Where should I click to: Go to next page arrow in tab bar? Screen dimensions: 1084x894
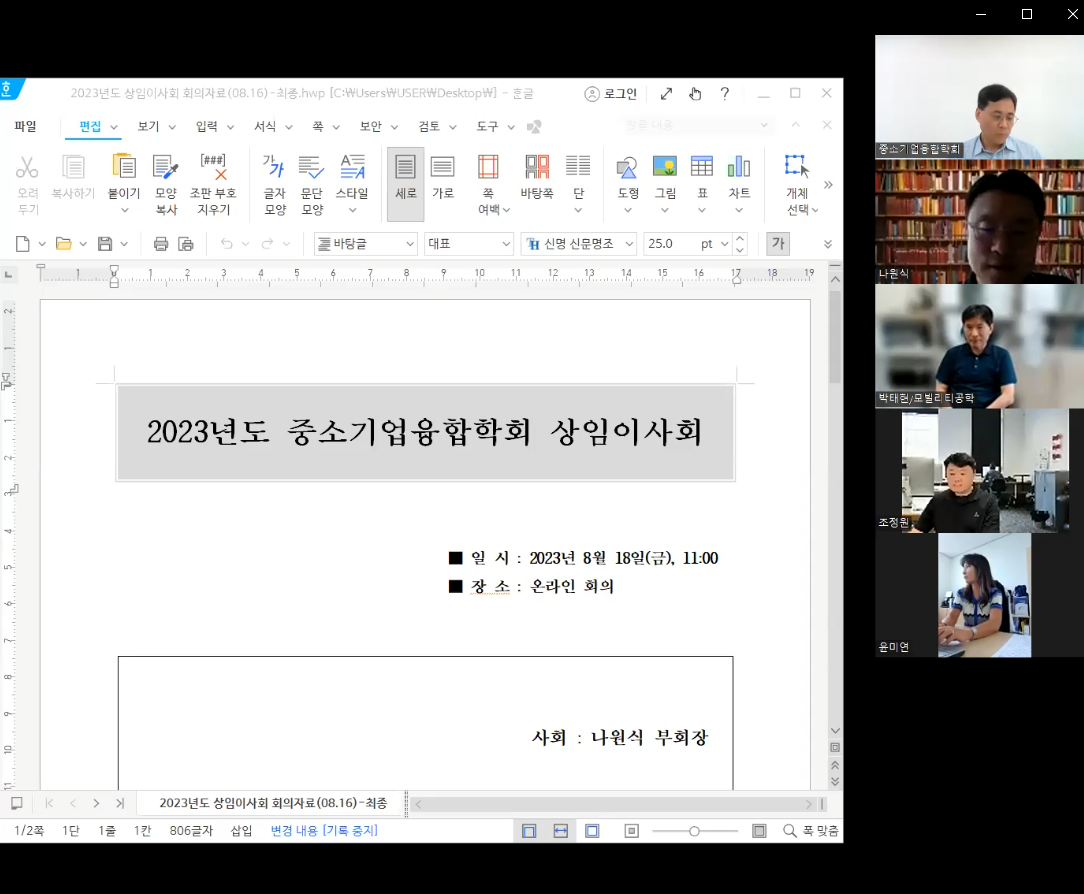click(x=96, y=803)
